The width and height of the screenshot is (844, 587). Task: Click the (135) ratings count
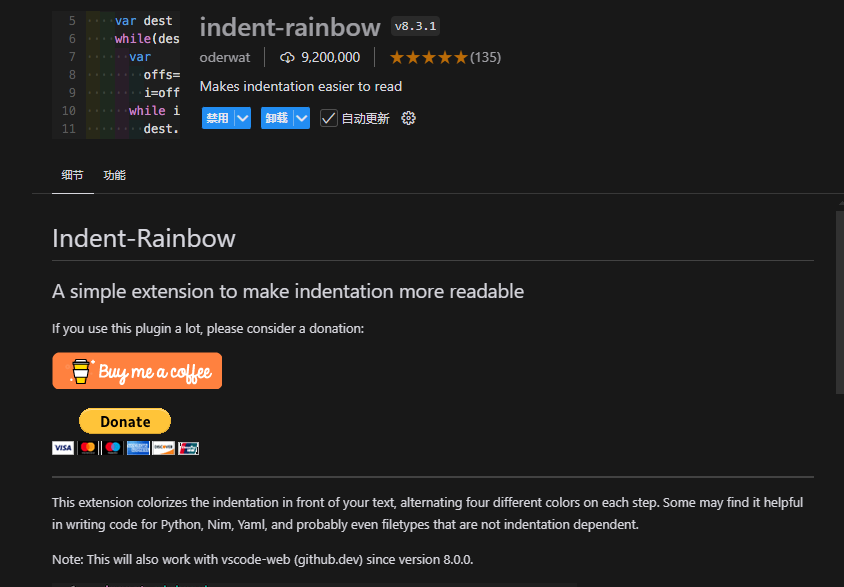486,58
